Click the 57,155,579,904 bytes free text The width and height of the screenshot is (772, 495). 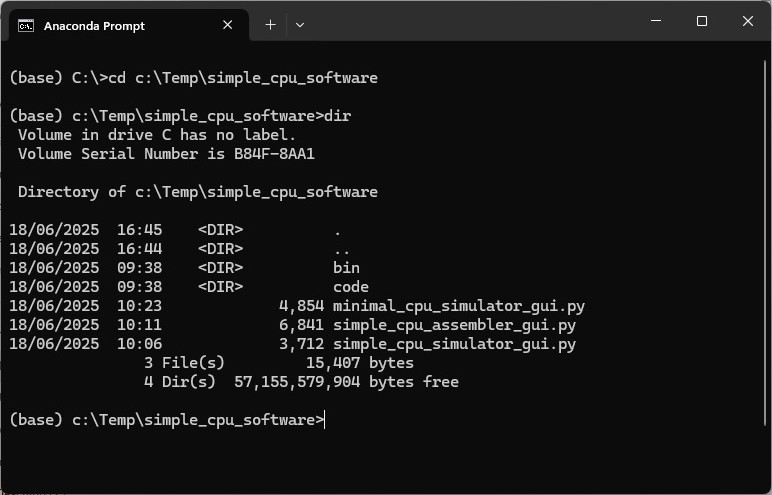[346, 382]
